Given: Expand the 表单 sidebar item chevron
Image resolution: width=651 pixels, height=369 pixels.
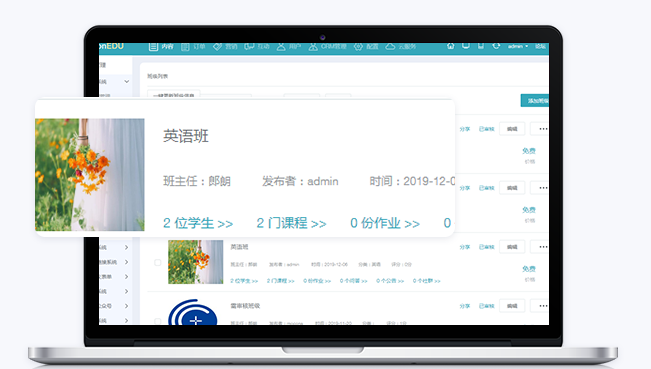Looking at the screenshot, I should tap(126, 276).
